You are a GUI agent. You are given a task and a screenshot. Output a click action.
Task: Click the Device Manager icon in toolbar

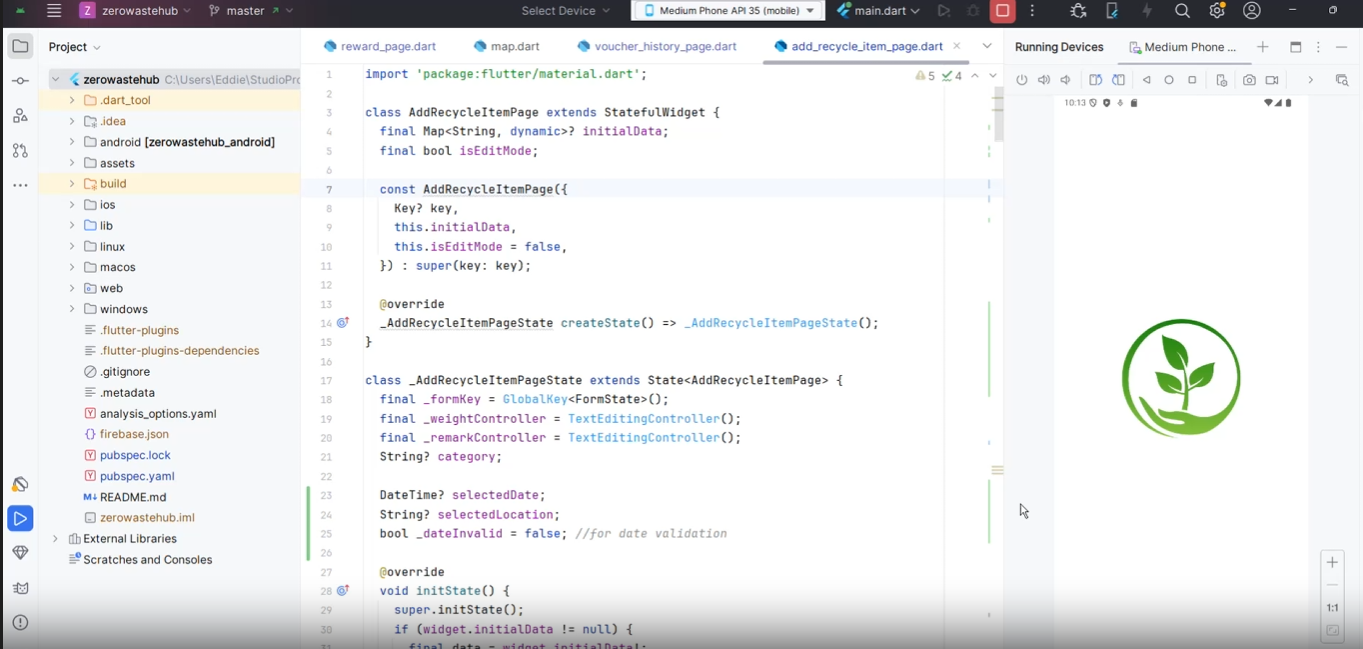pyautogui.click(x=1112, y=11)
